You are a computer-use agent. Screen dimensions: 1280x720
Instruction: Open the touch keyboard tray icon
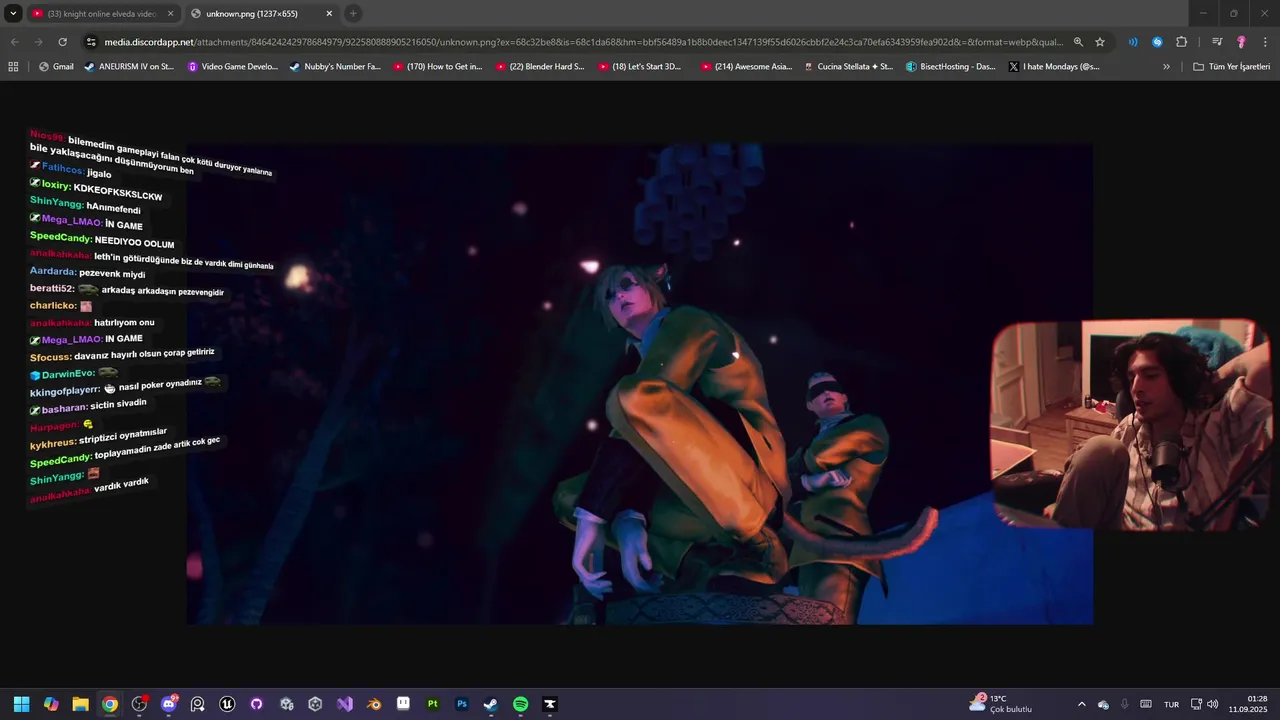point(1146,704)
